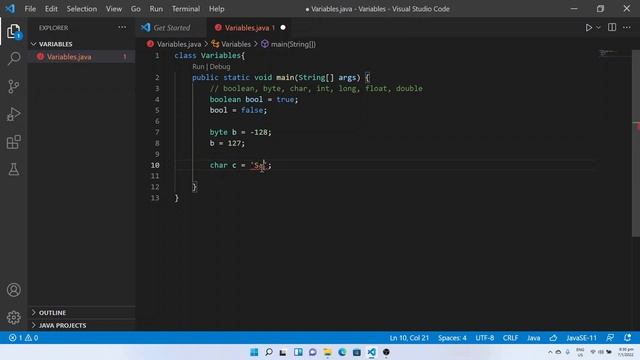Open the Manage gear menu
This screenshot has height=360, width=640.
pyautogui.click(x=13, y=317)
